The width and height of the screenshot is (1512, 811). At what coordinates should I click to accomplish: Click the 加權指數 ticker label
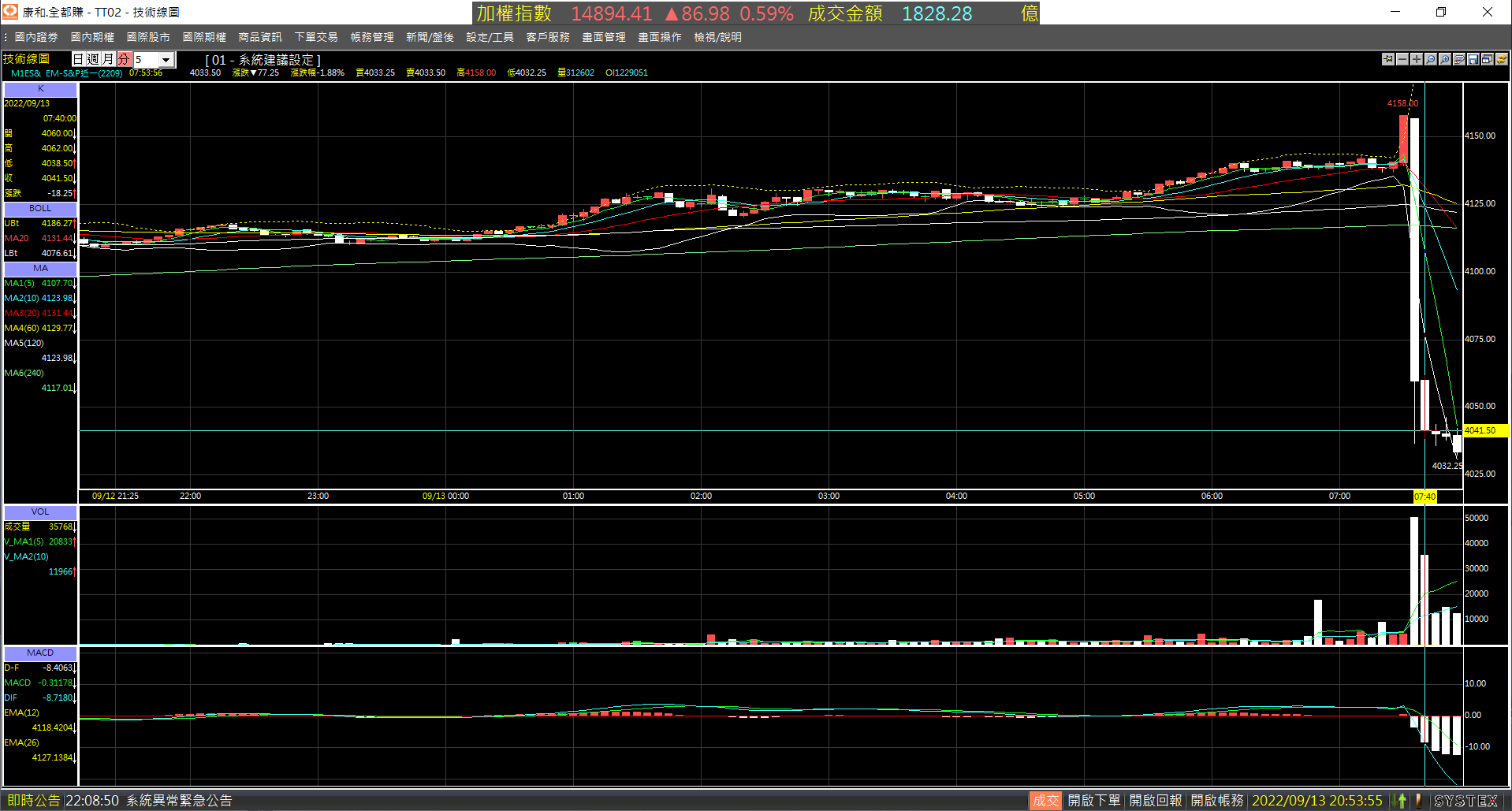click(x=515, y=13)
